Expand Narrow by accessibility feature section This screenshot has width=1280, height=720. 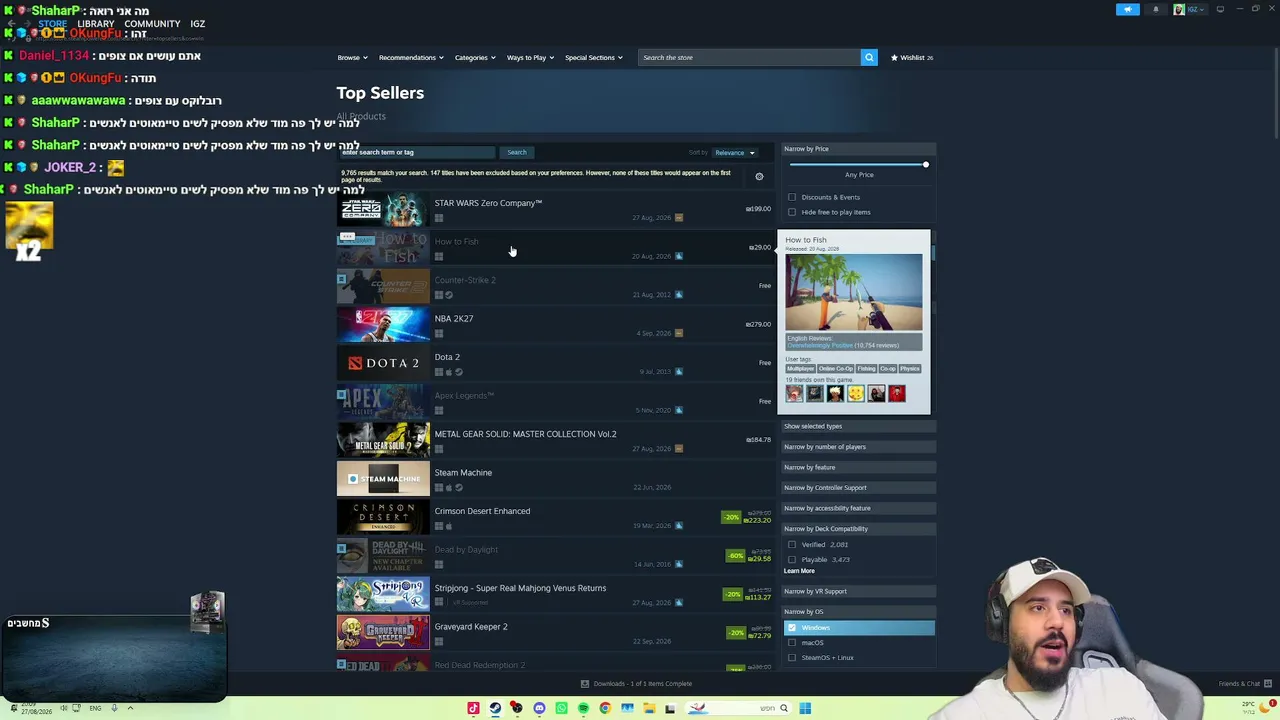(857, 508)
